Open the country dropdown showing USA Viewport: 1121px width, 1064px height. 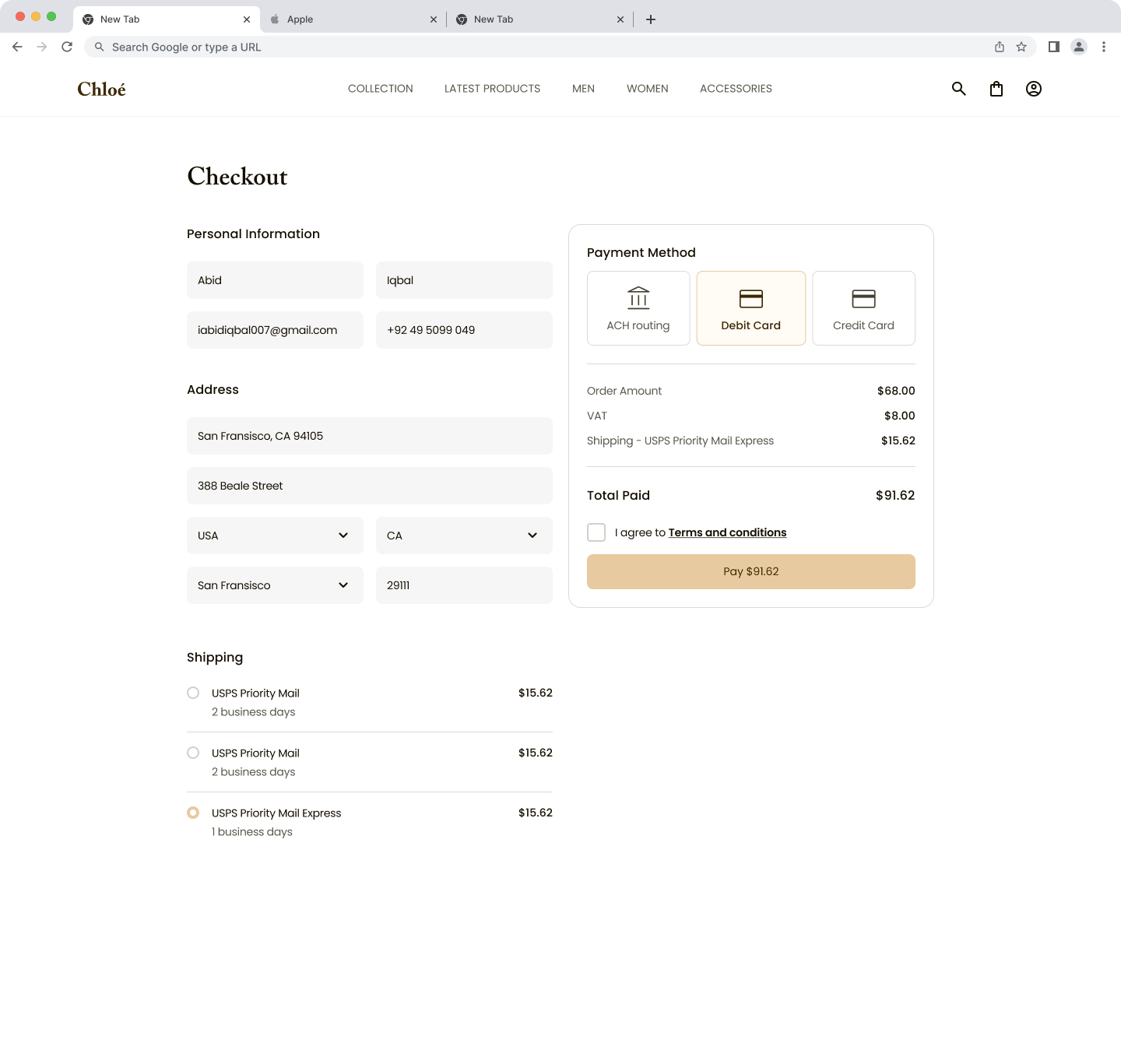pos(275,536)
